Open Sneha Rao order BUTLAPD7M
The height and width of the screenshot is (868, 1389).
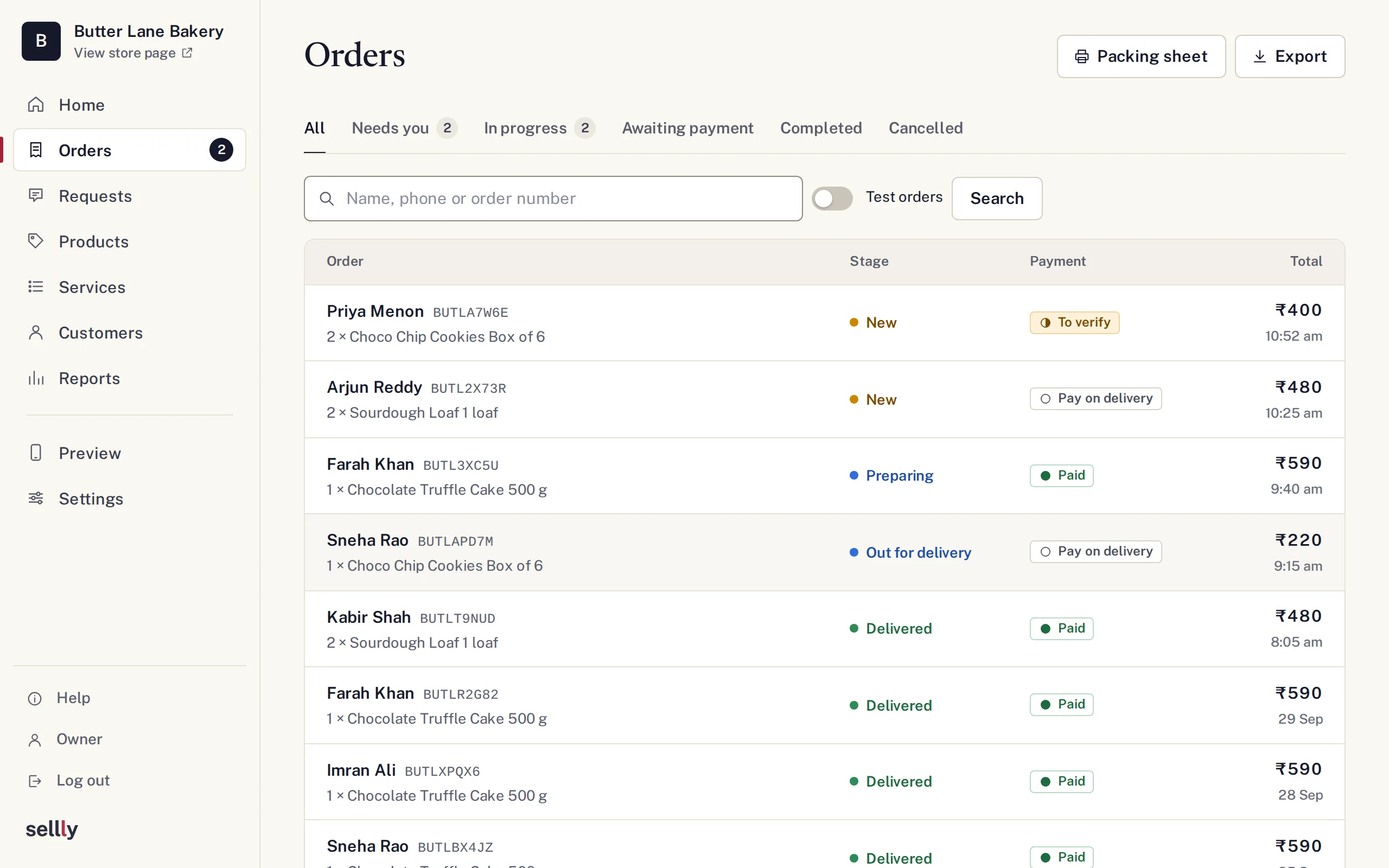(824, 552)
